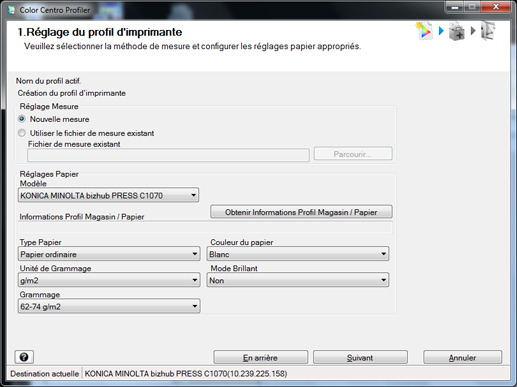
Task: Click the 'Création du profil d'imprimante' text
Action: click(x=72, y=93)
